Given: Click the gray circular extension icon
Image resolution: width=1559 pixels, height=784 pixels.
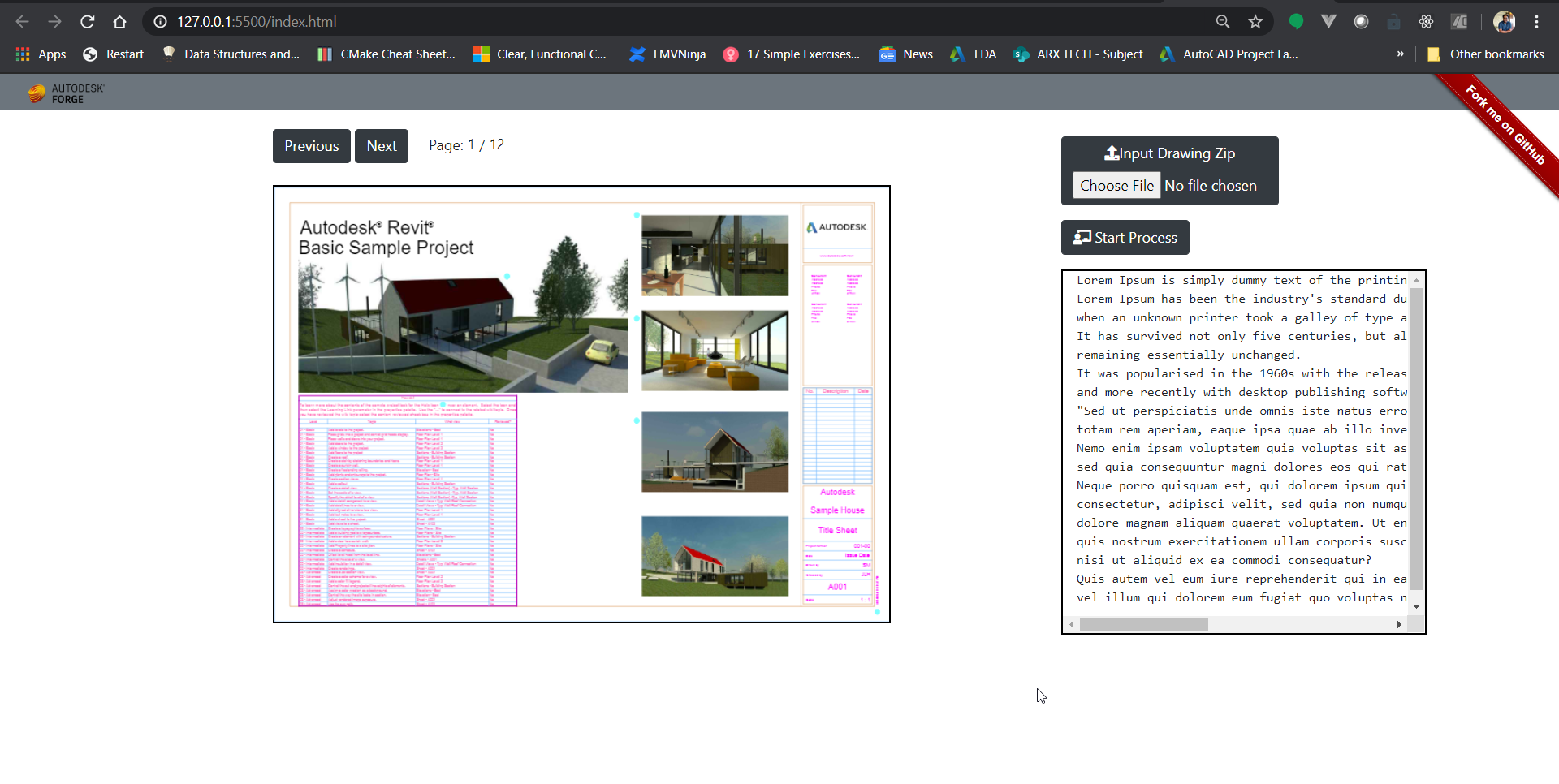Looking at the screenshot, I should [1361, 22].
